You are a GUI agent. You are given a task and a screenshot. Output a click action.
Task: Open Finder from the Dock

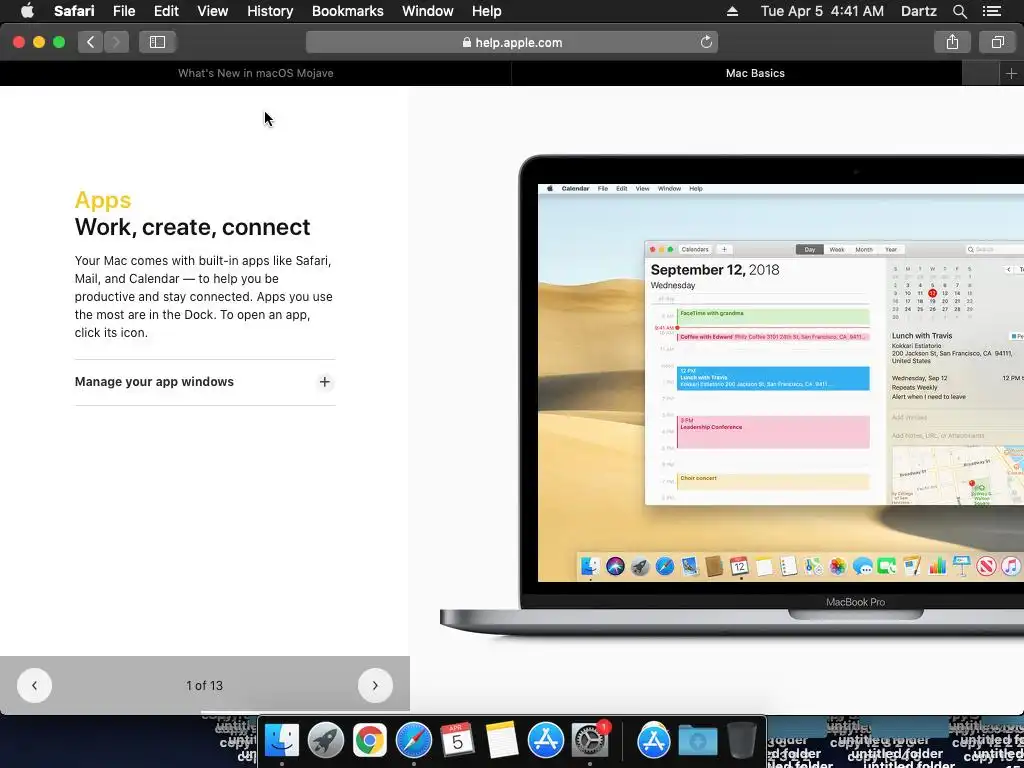click(281, 741)
